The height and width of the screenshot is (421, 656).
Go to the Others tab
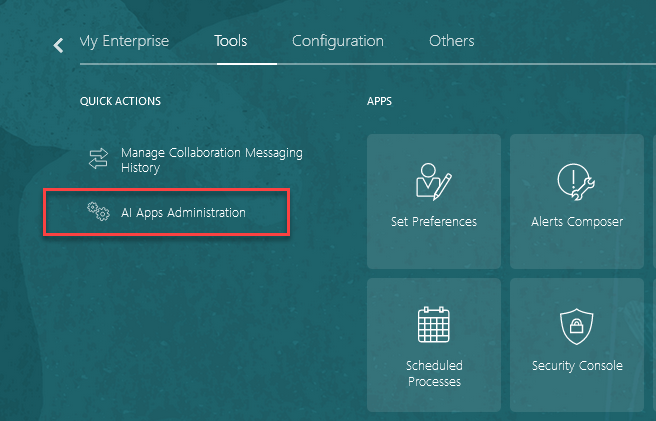(x=451, y=41)
